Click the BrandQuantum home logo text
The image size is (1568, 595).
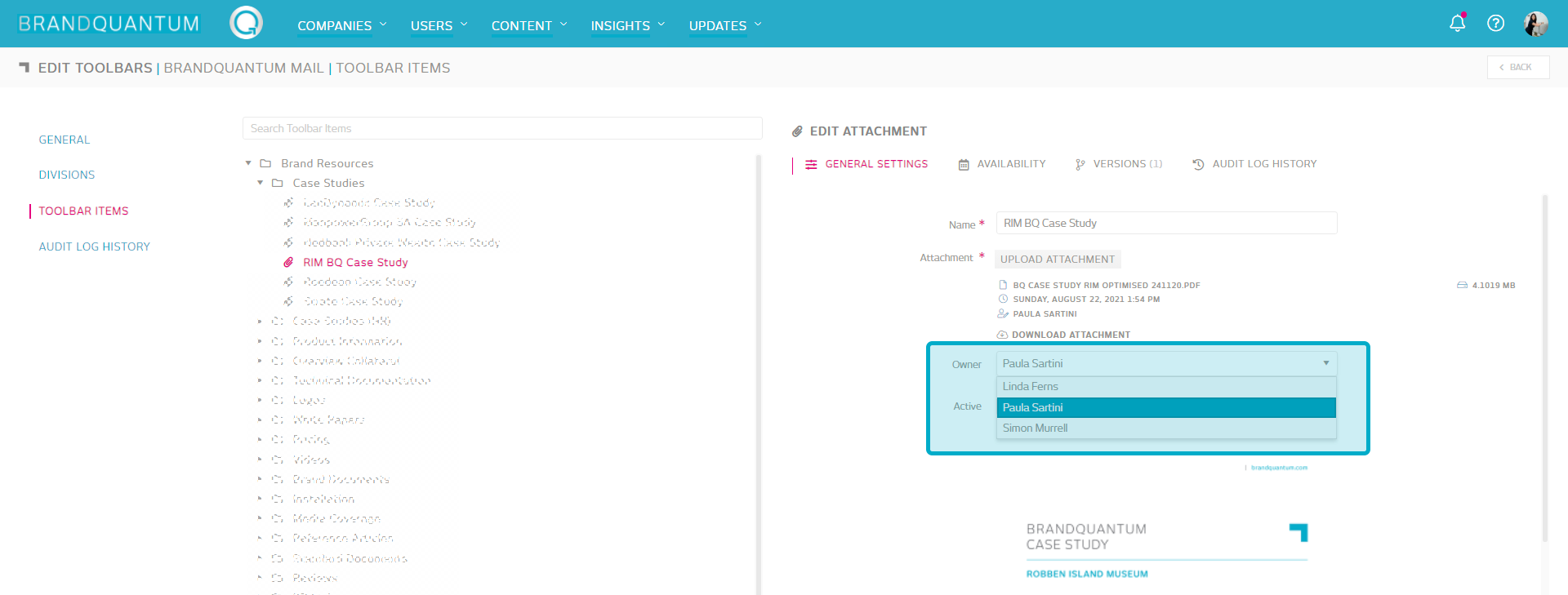click(109, 24)
